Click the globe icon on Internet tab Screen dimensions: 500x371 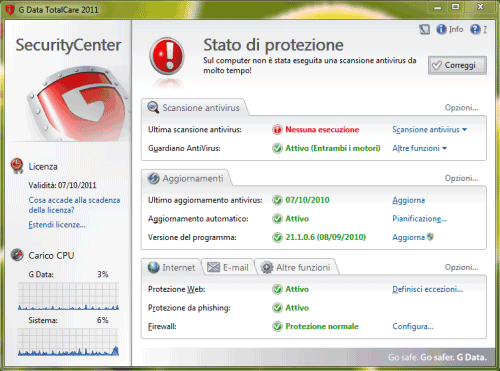[153, 267]
